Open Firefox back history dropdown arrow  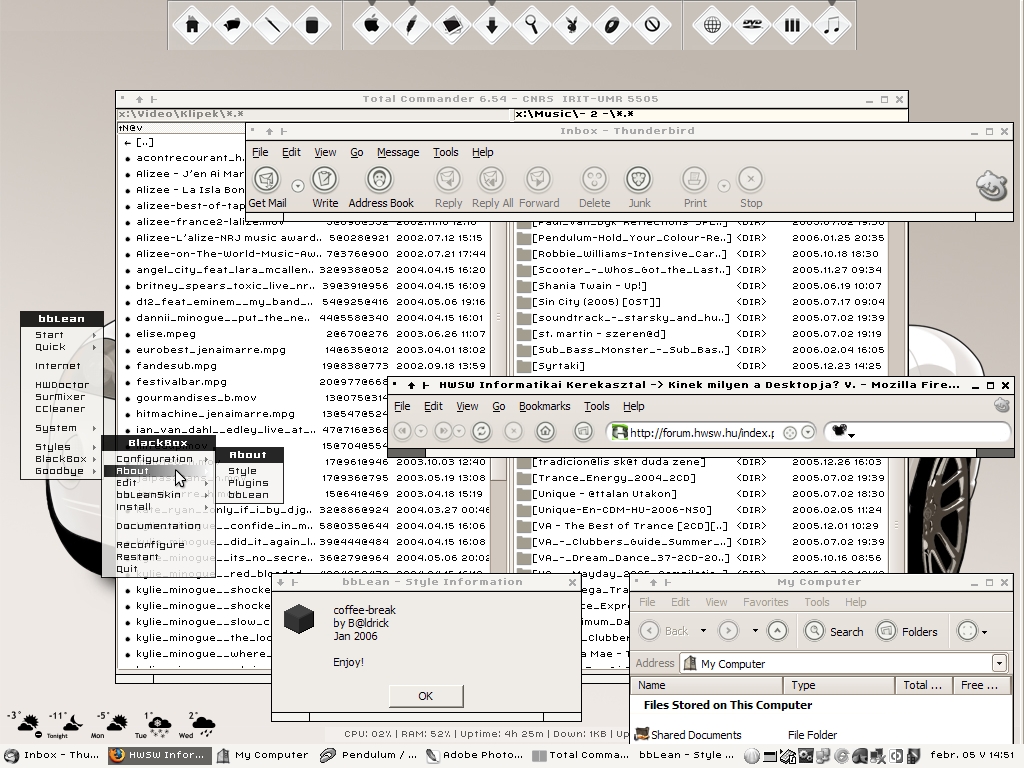point(421,431)
